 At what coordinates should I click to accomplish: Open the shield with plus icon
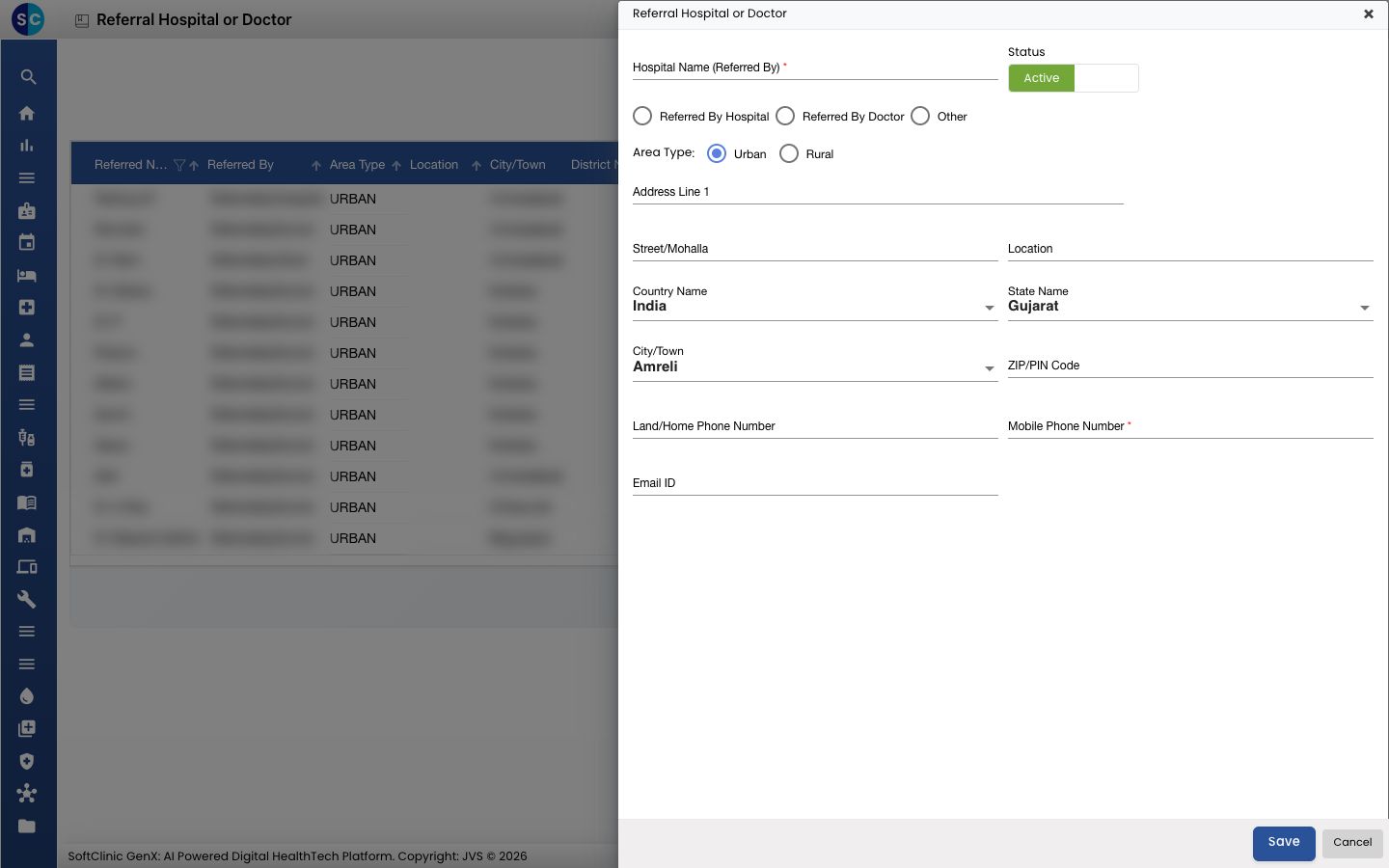pyautogui.click(x=27, y=761)
